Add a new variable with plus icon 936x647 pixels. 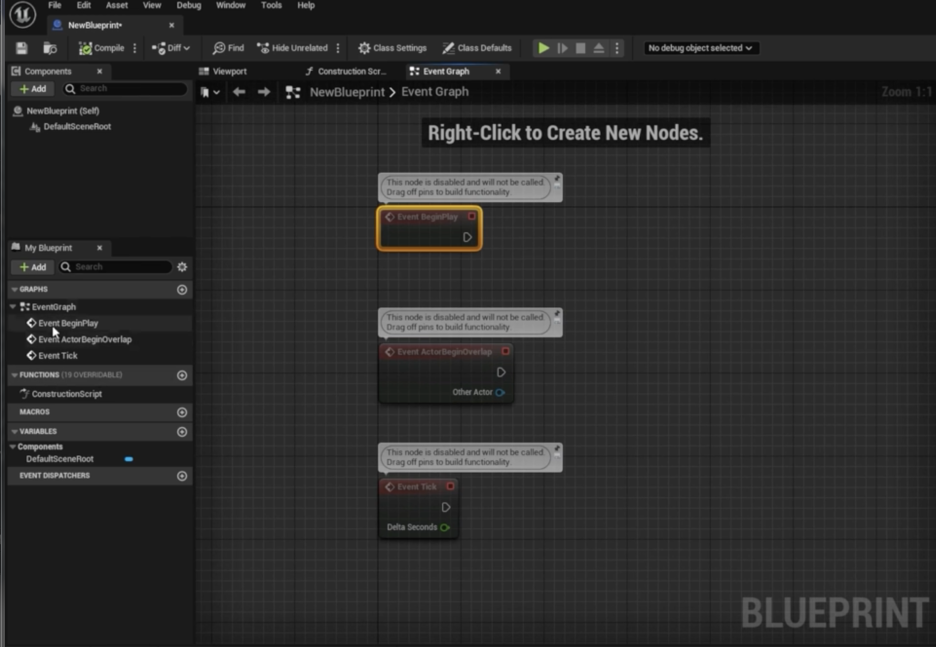click(x=182, y=432)
